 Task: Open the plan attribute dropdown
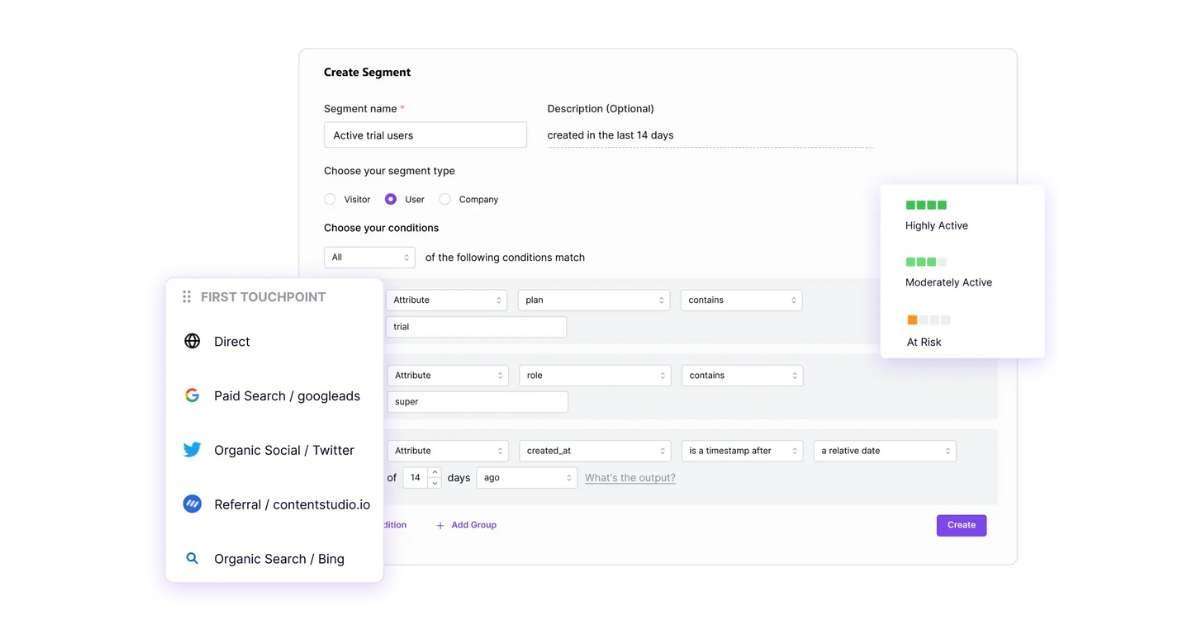[x=594, y=300]
